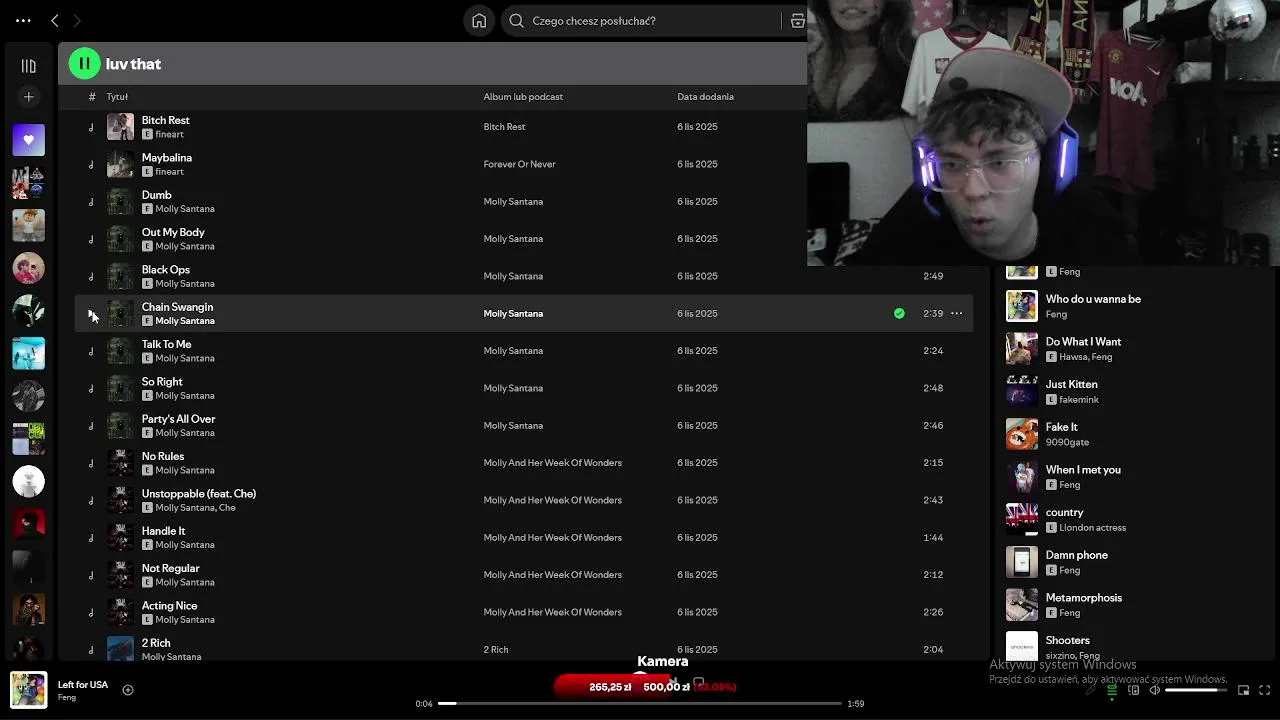The image size is (1280, 720).
Task: Open the Liked Songs heart playlist
Action: pos(28,140)
